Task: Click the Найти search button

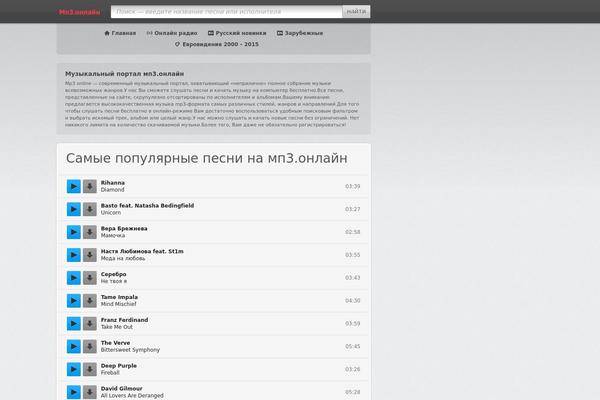Action: click(x=356, y=11)
